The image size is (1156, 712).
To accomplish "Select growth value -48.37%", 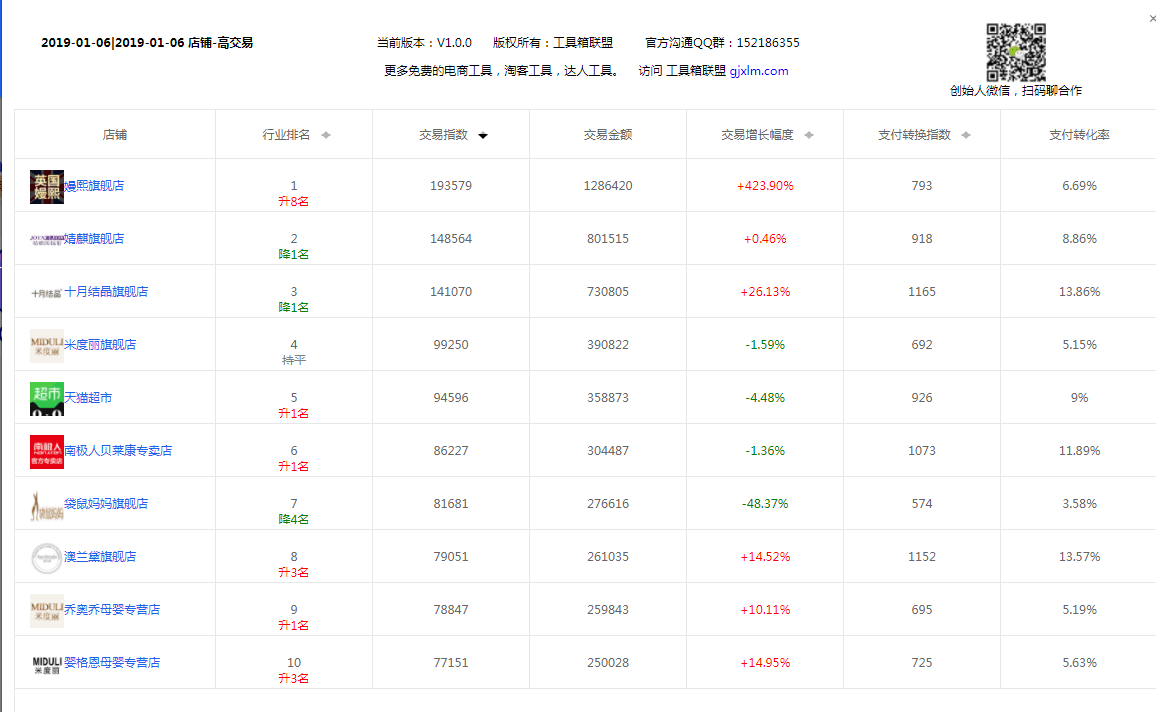I will click(x=765, y=504).
